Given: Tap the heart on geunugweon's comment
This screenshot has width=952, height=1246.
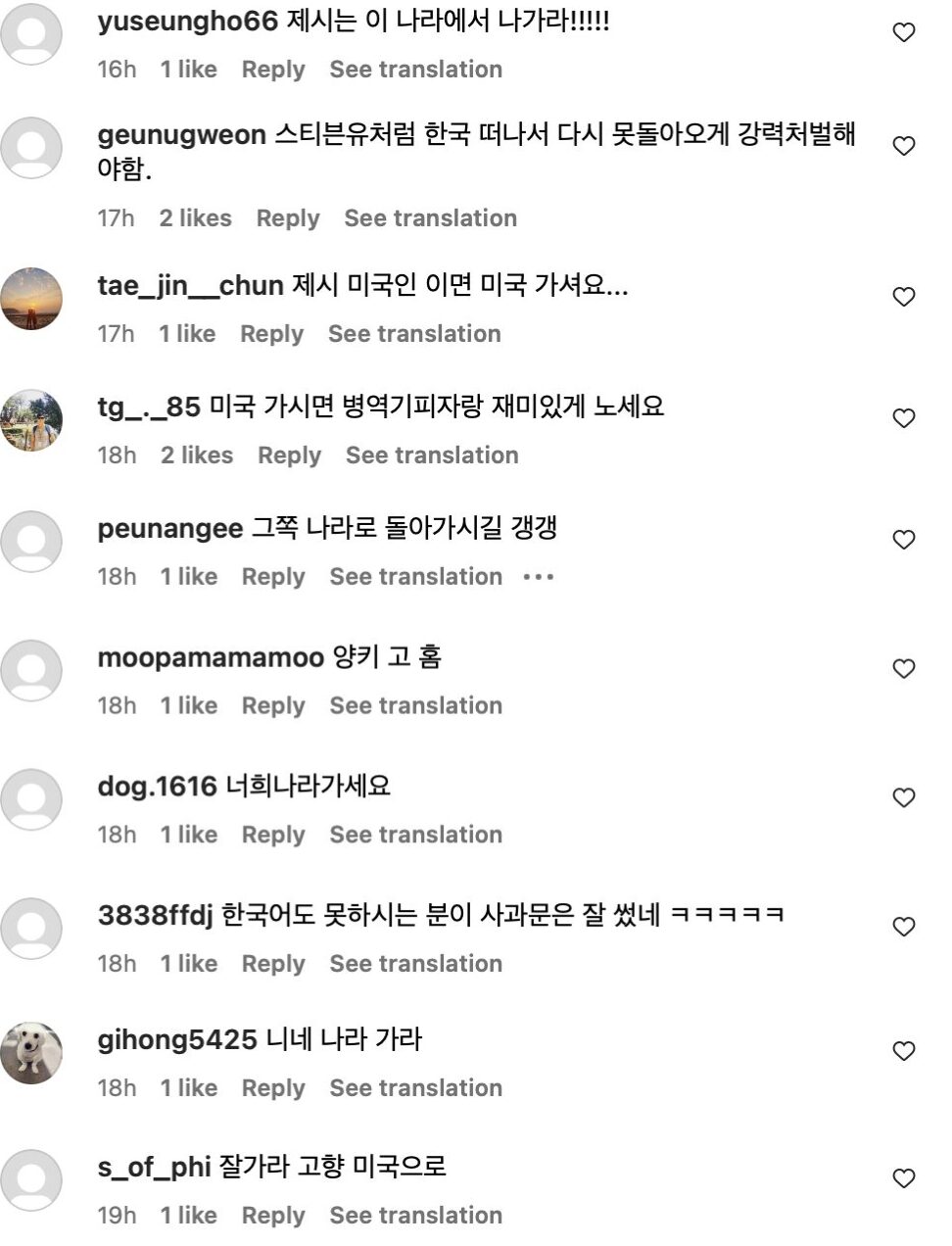Looking at the screenshot, I should (x=903, y=146).
